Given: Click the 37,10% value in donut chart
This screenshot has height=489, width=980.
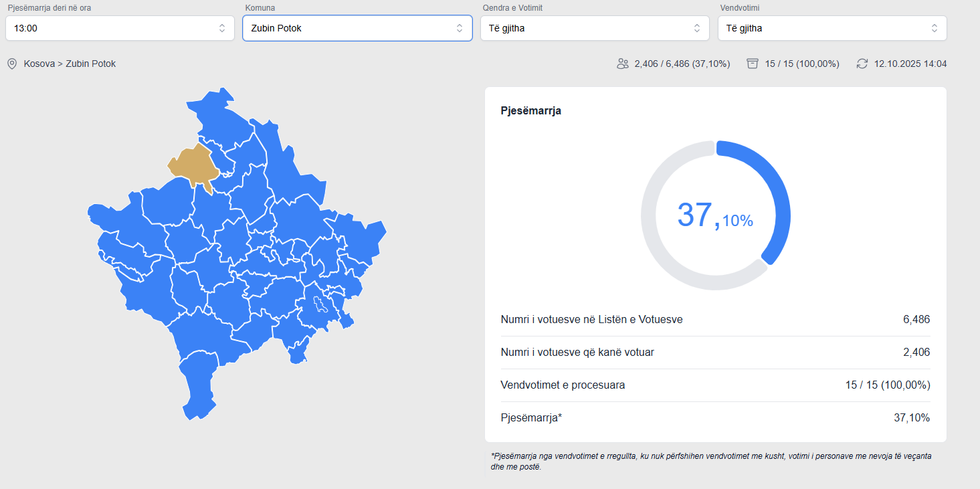Looking at the screenshot, I should point(715,216).
